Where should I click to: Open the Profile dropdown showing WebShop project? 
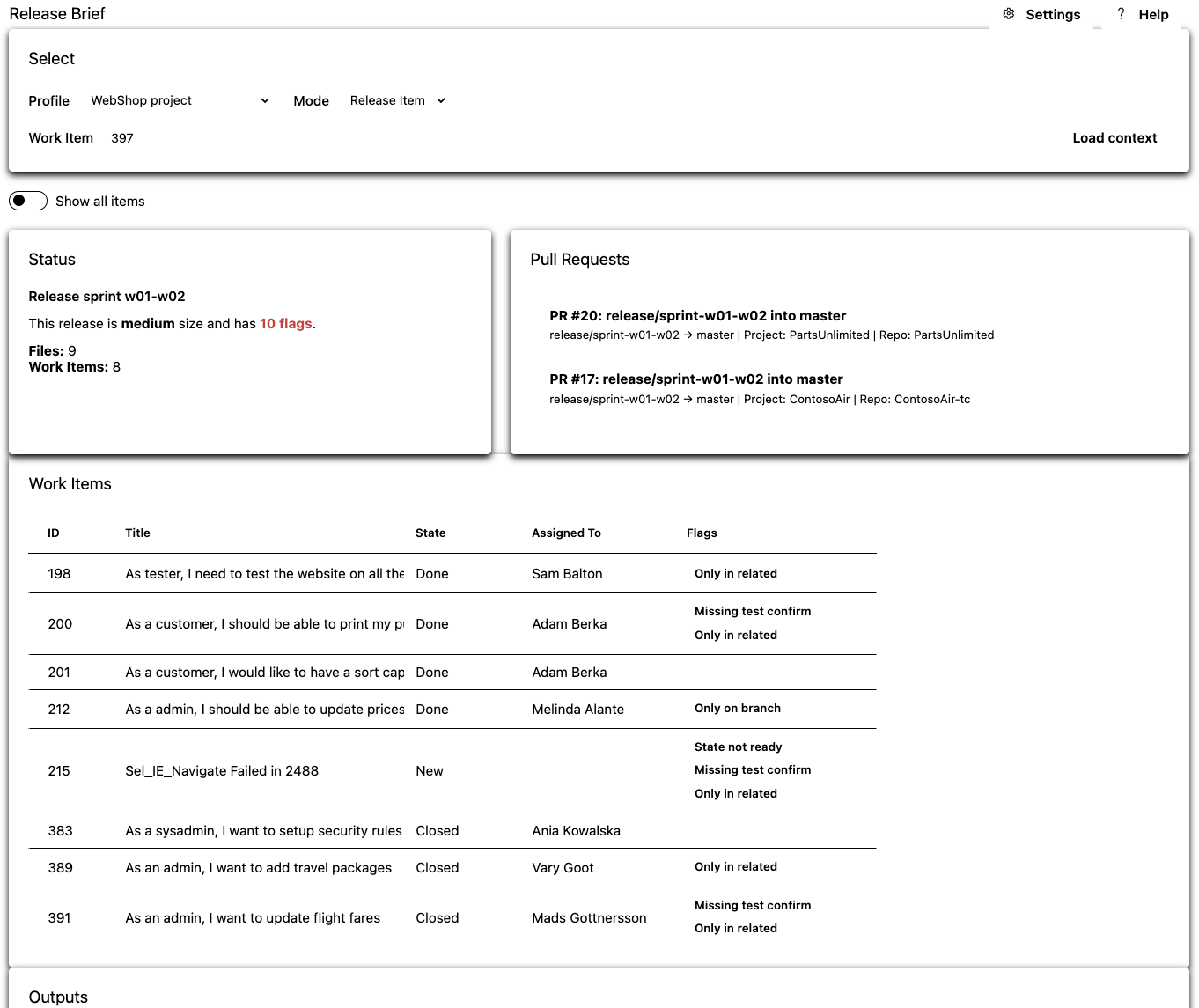coord(179,100)
